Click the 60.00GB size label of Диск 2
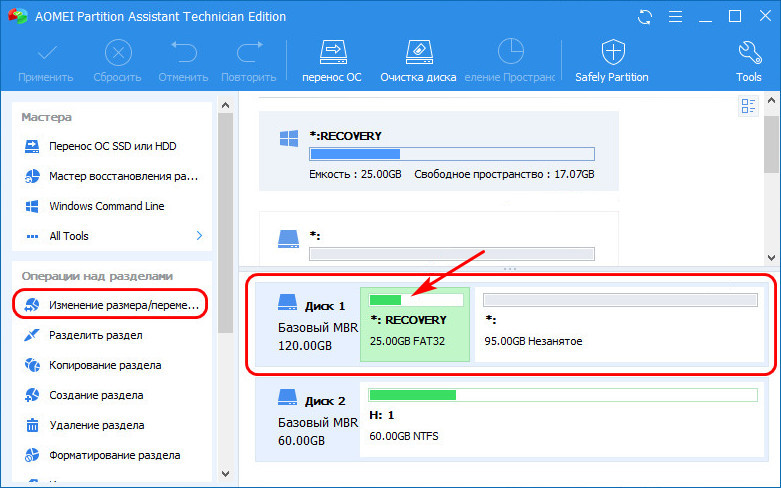781x488 pixels. point(301,441)
